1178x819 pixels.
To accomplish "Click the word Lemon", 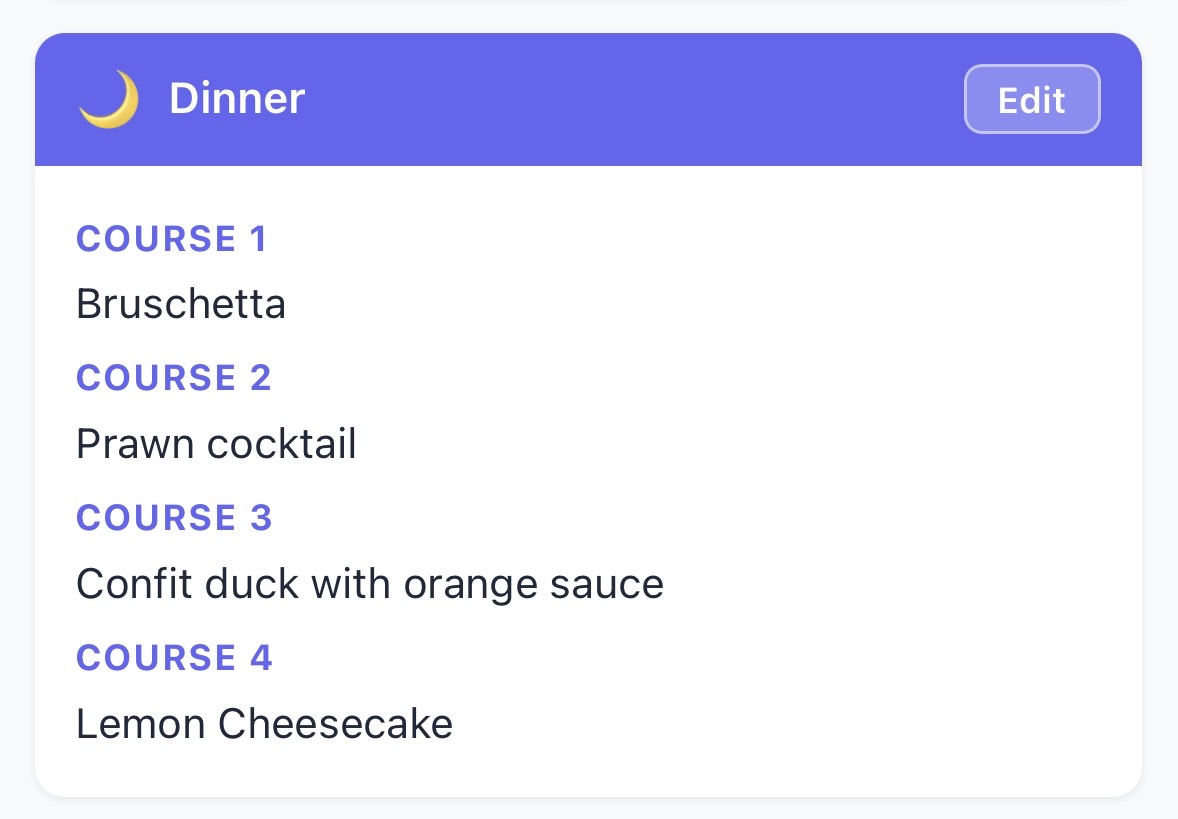I will coord(140,724).
